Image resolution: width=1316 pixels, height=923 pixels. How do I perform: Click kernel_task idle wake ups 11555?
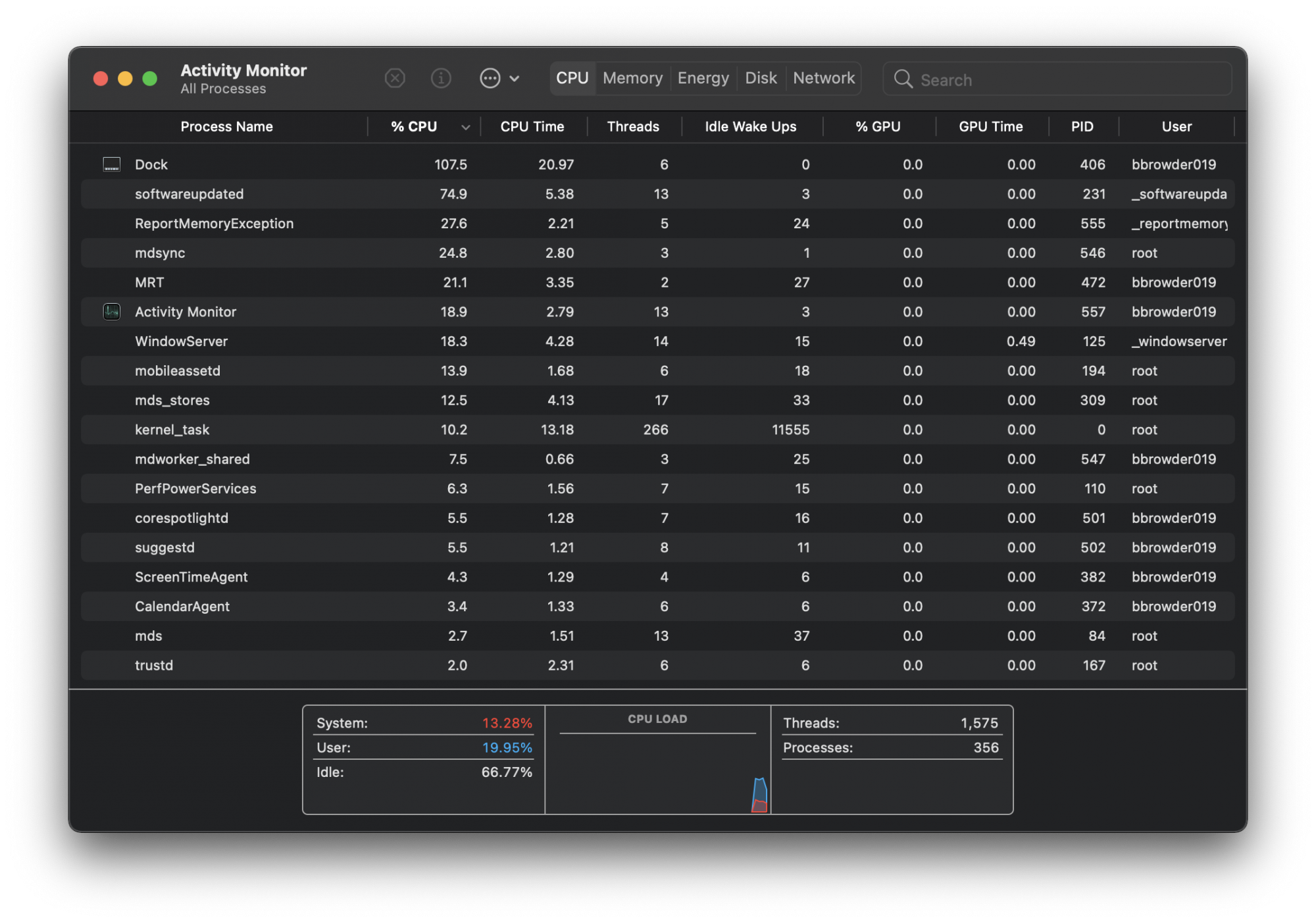pyautogui.click(x=790, y=430)
